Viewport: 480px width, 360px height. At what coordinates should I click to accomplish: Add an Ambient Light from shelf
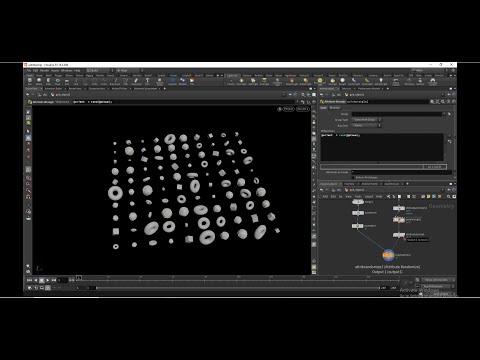click(x=381, y=81)
